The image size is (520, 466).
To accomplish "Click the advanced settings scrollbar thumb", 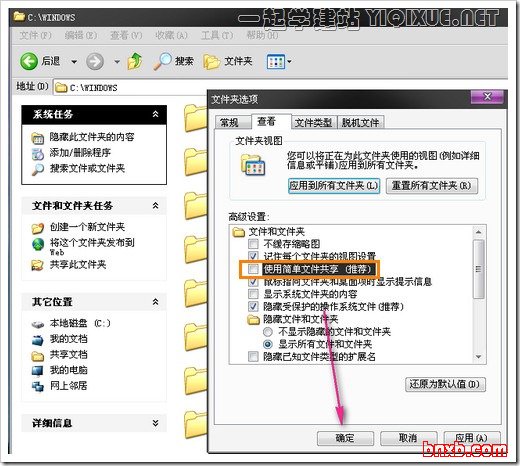I will coord(479,269).
